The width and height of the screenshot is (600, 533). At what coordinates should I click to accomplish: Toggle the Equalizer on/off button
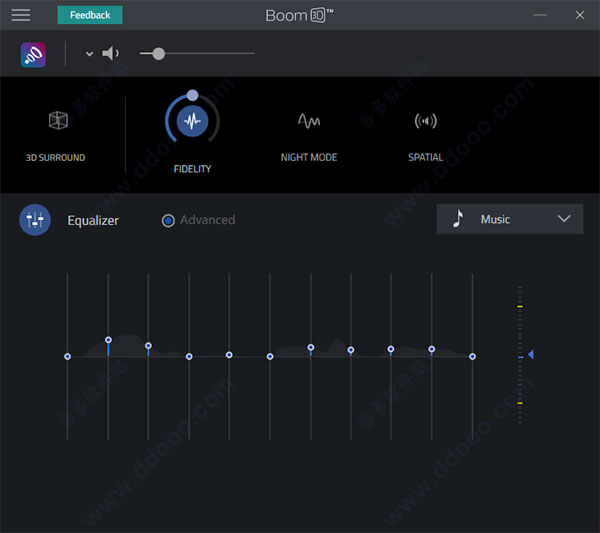[35, 220]
